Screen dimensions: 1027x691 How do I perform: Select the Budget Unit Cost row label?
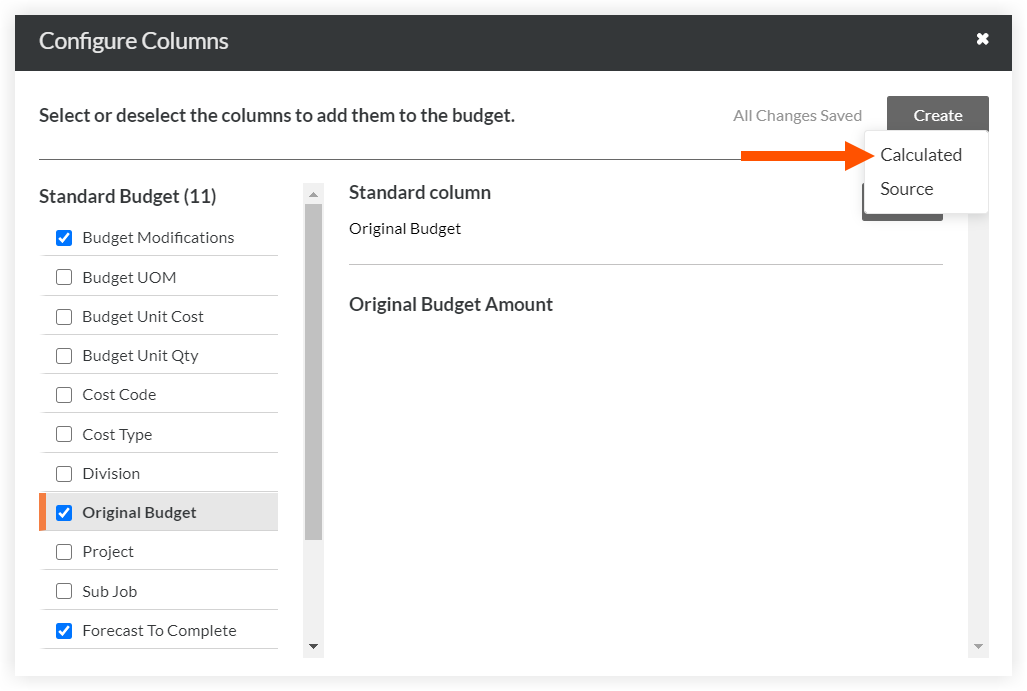tap(143, 317)
